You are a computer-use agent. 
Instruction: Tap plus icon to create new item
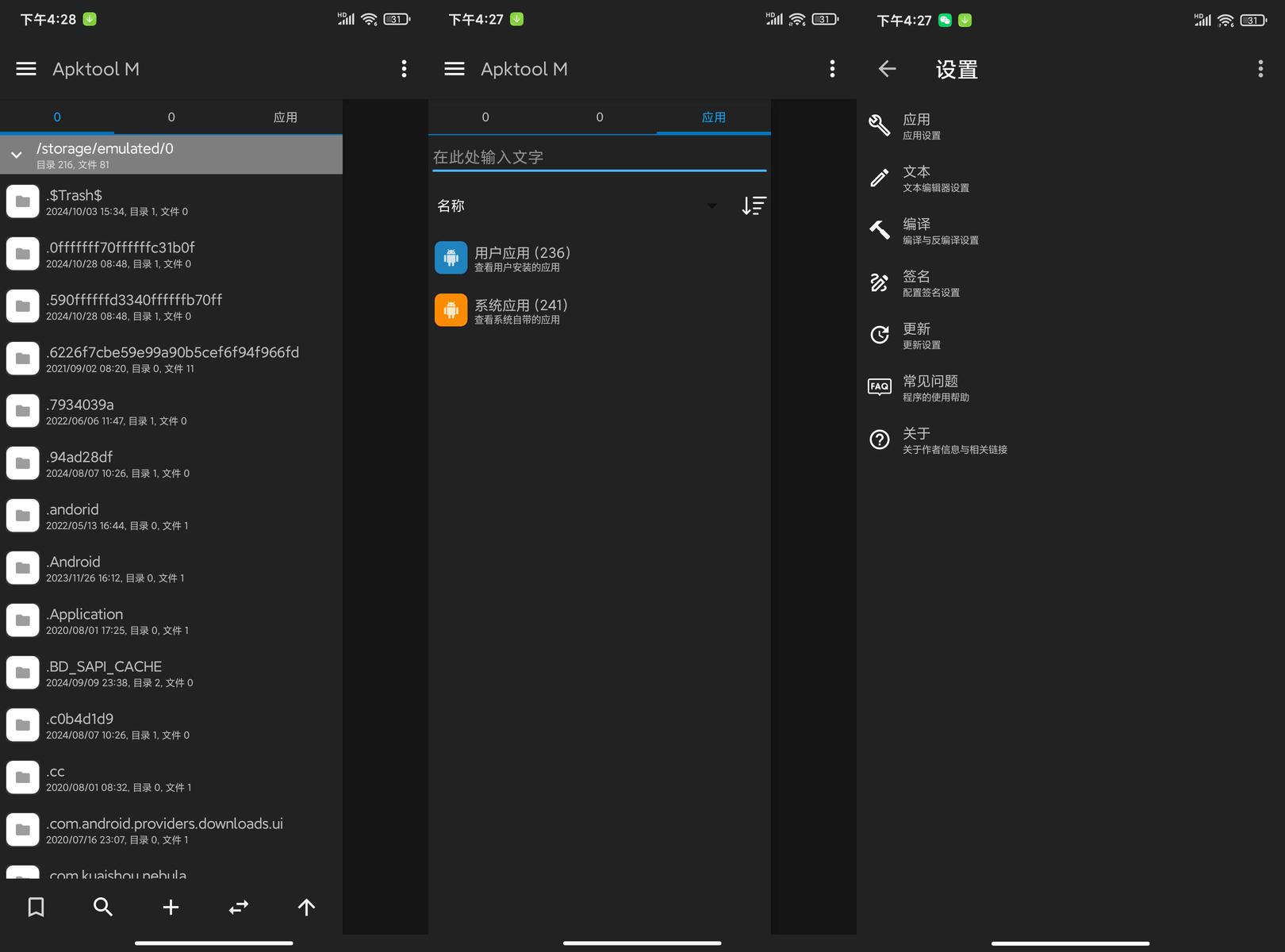171,907
